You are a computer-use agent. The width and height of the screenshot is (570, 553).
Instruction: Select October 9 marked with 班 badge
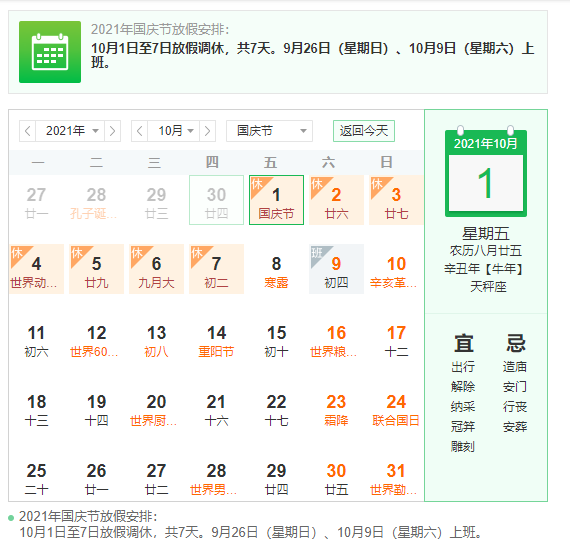tap(336, 269)
